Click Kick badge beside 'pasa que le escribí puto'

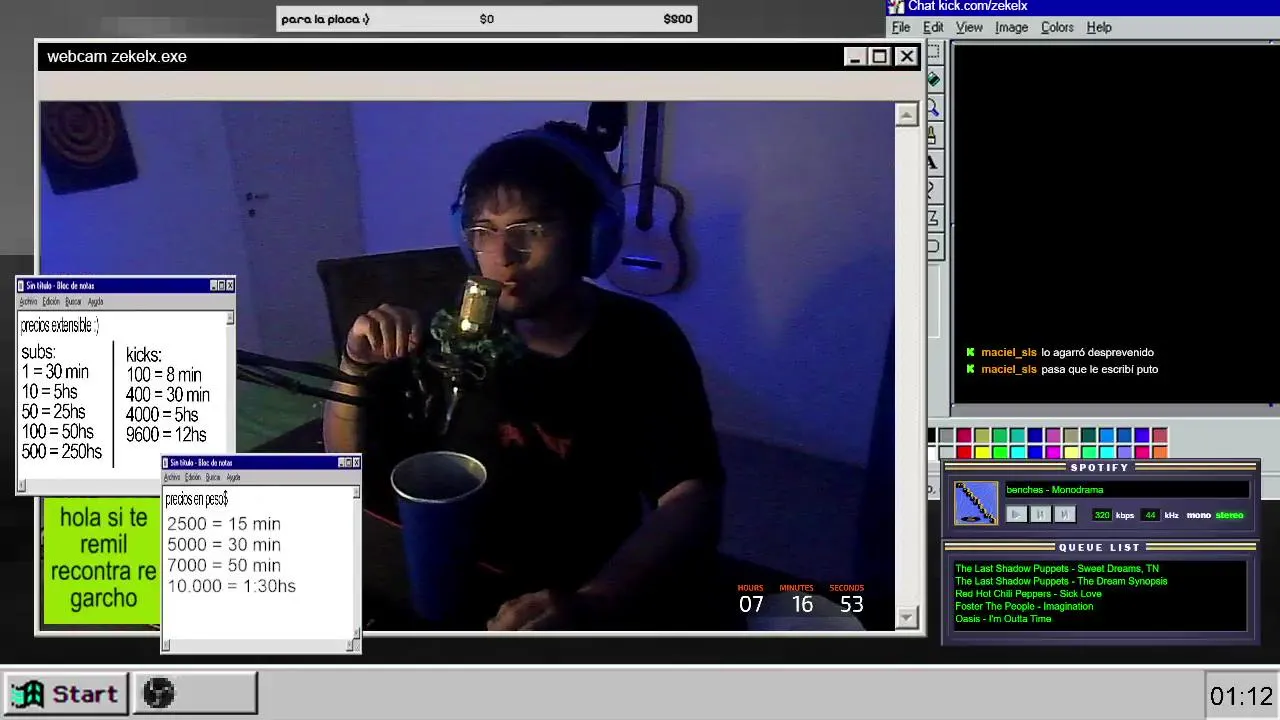[970, 369]
